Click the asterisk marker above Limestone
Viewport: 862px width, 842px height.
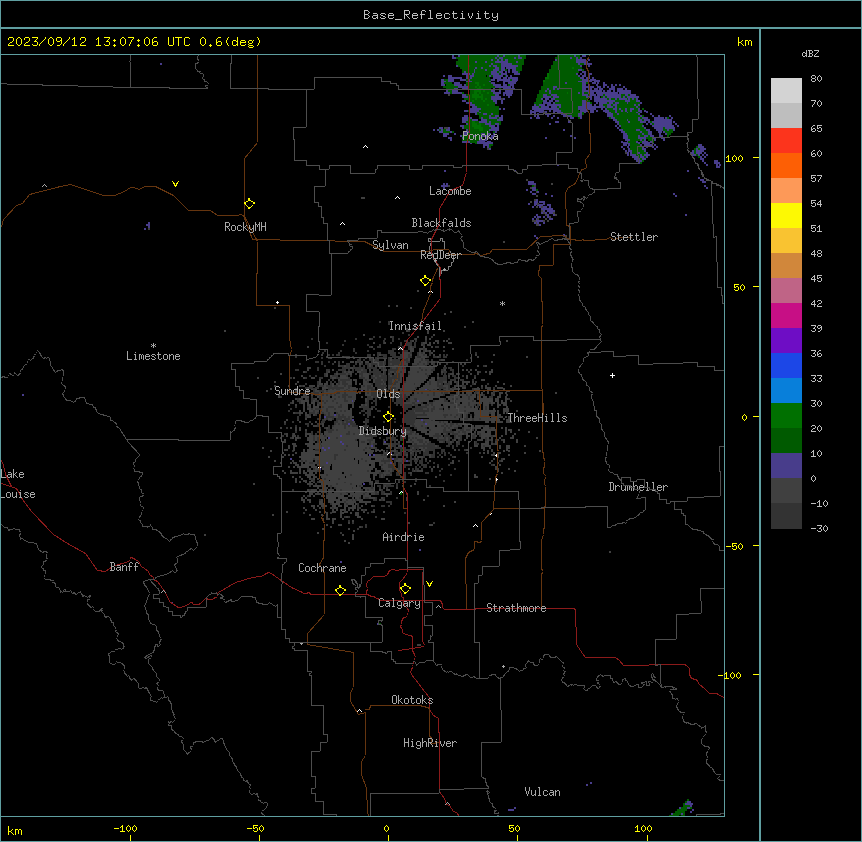153,346
